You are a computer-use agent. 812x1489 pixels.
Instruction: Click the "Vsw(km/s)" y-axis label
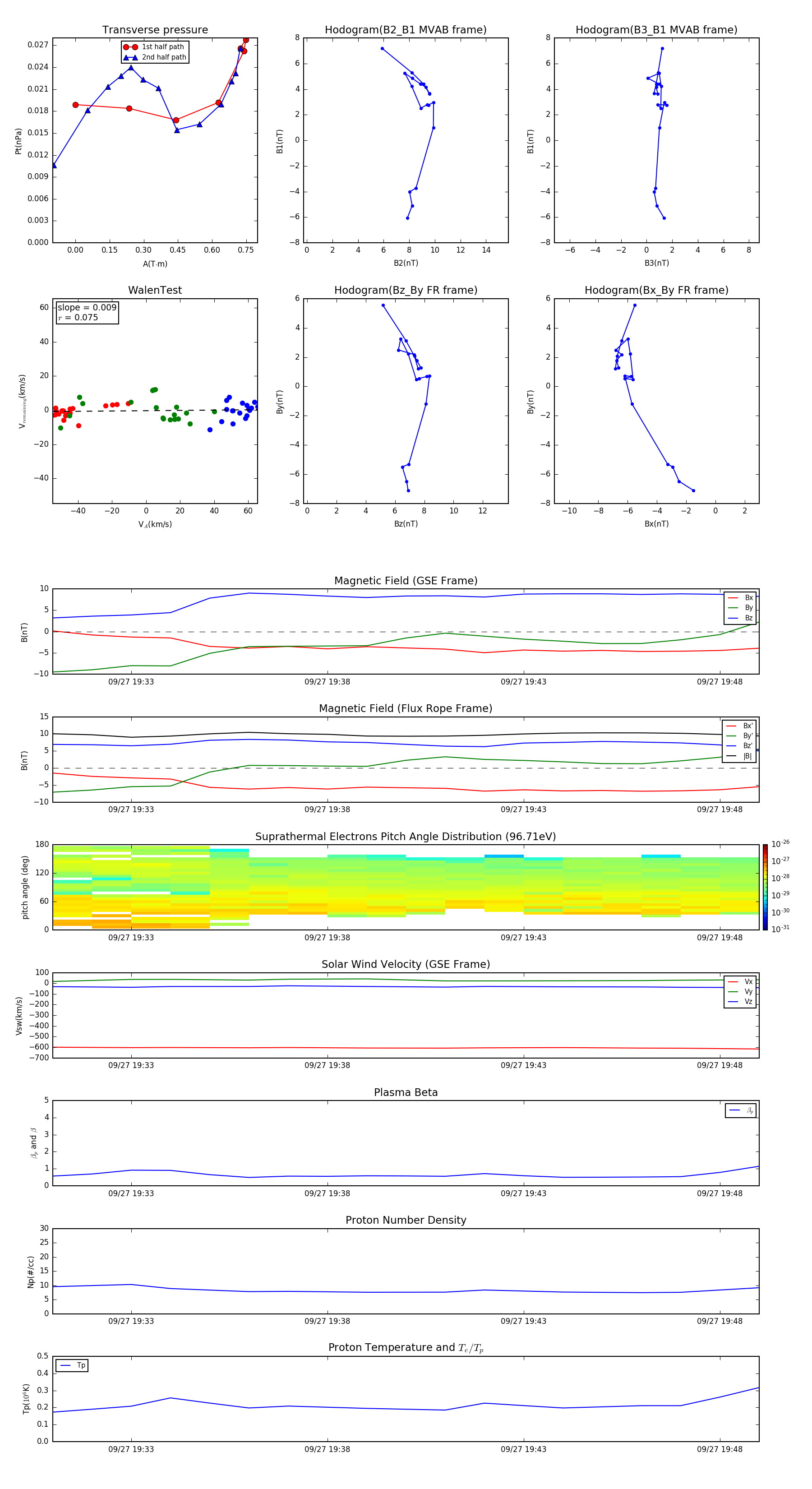(x=19, y=1016)
